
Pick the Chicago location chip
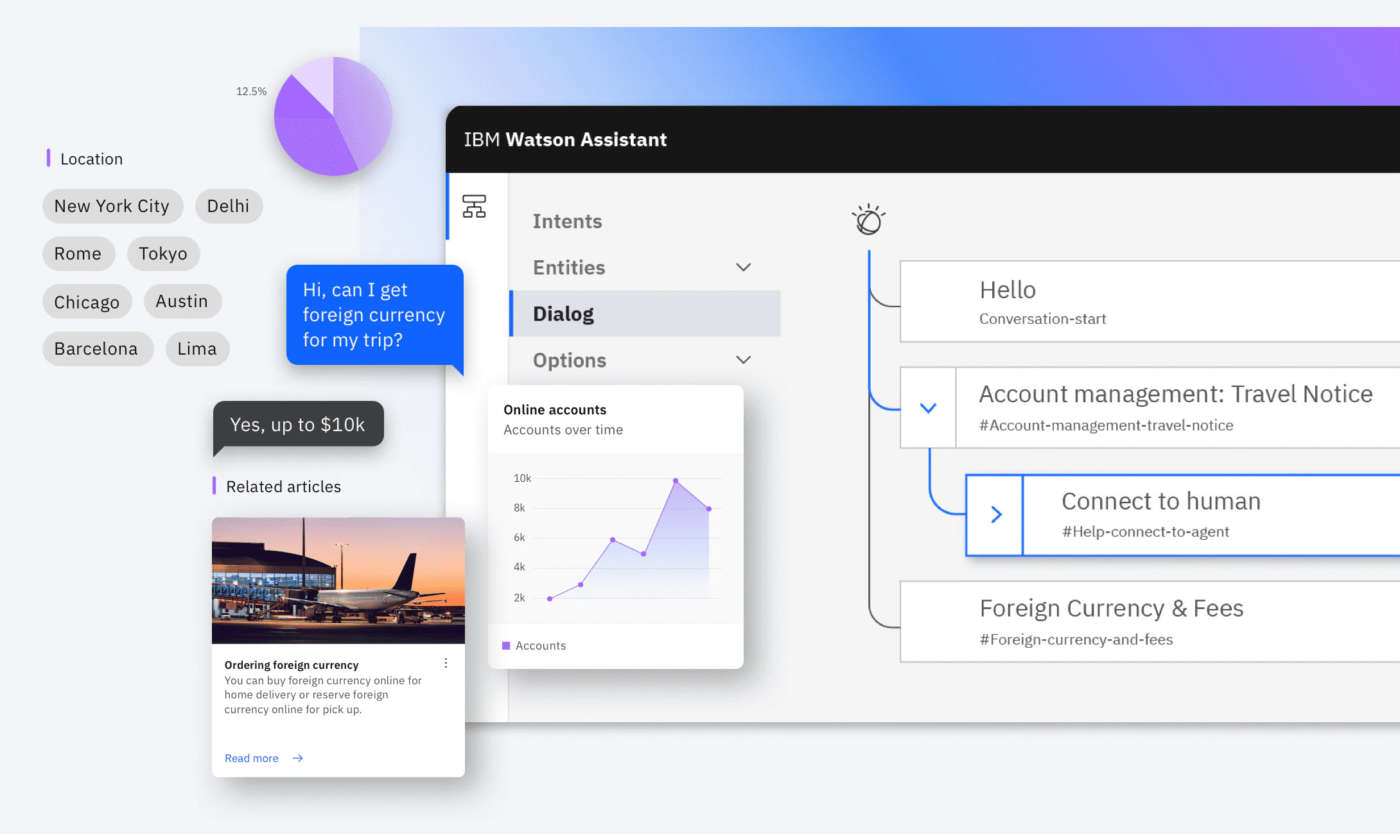87,302
